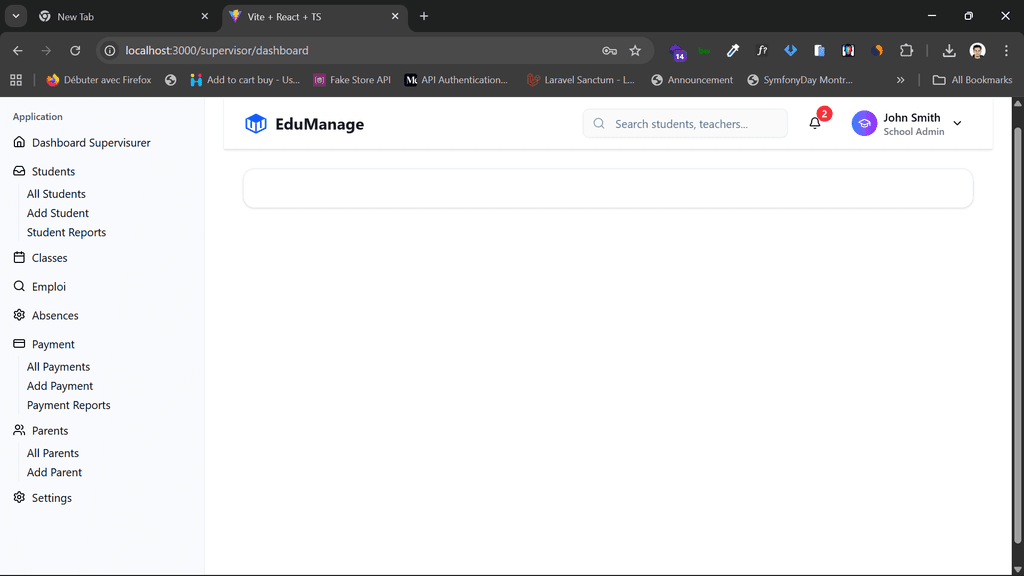Click the search magnifier icon in header
The height and width of the screenshot is (576, 1024).
[599, 123]
